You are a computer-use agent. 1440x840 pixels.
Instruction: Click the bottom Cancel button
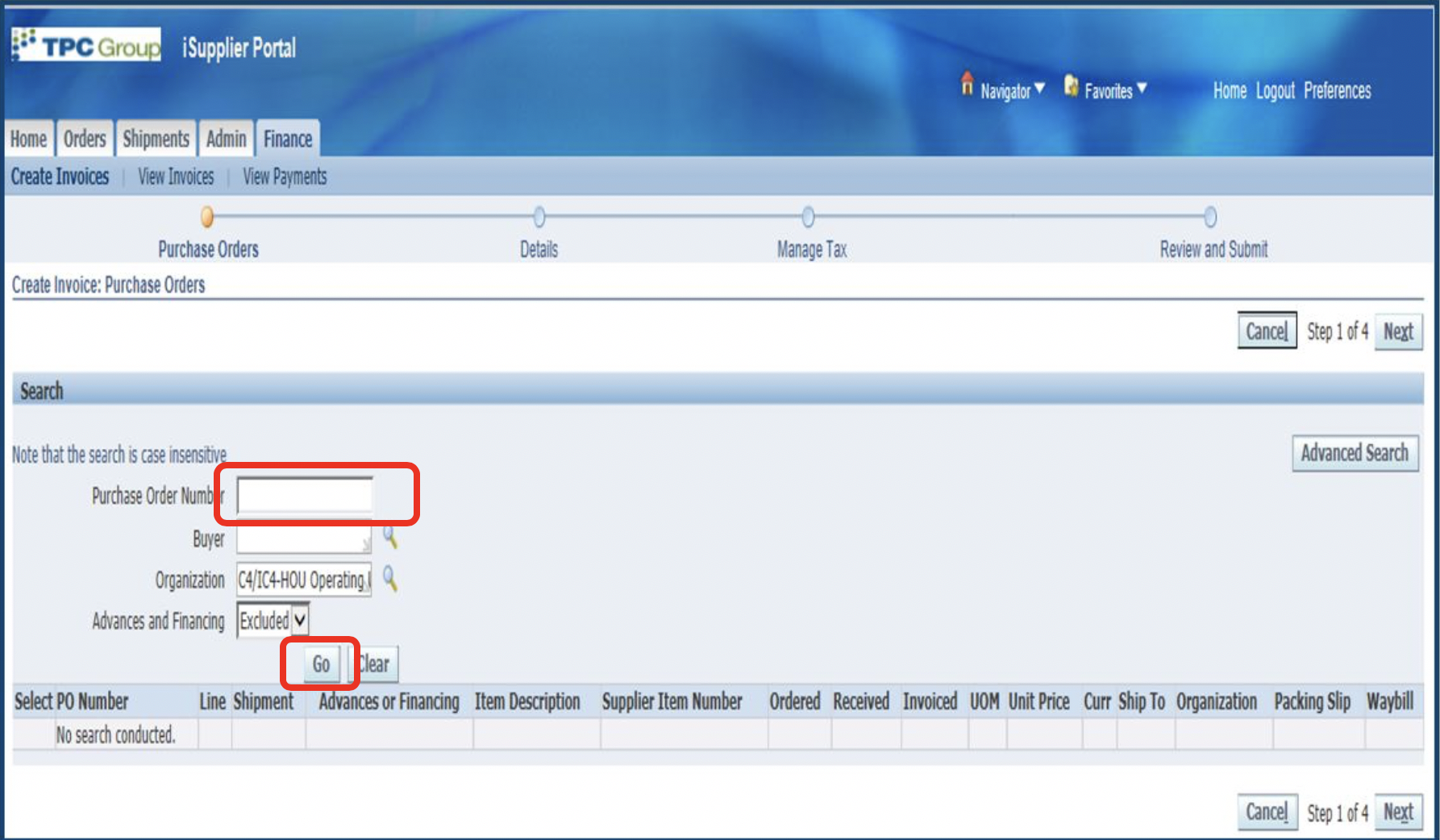coord(1267,812)
